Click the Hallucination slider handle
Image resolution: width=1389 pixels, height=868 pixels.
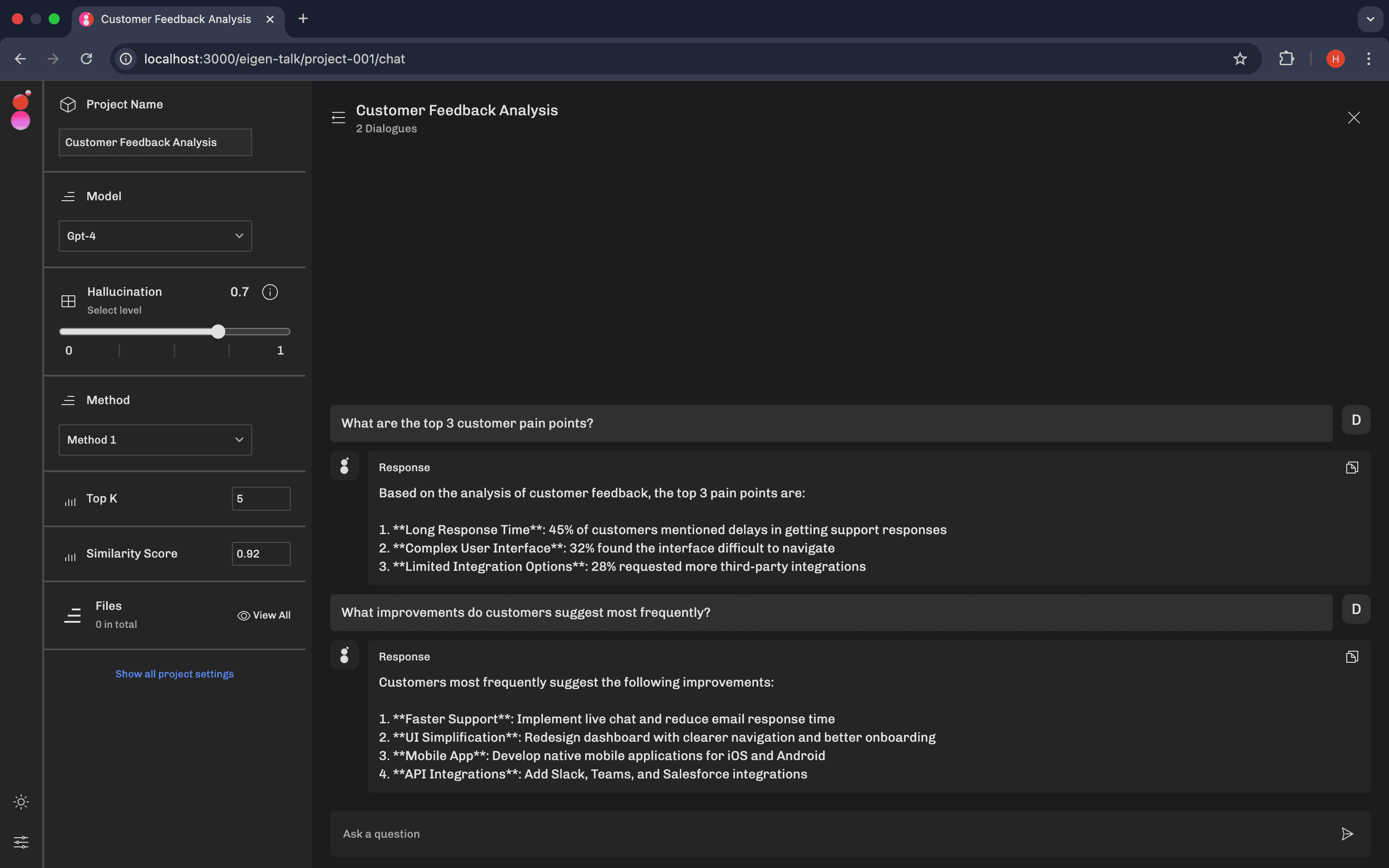pyautogui.click(x=218, y=331)
